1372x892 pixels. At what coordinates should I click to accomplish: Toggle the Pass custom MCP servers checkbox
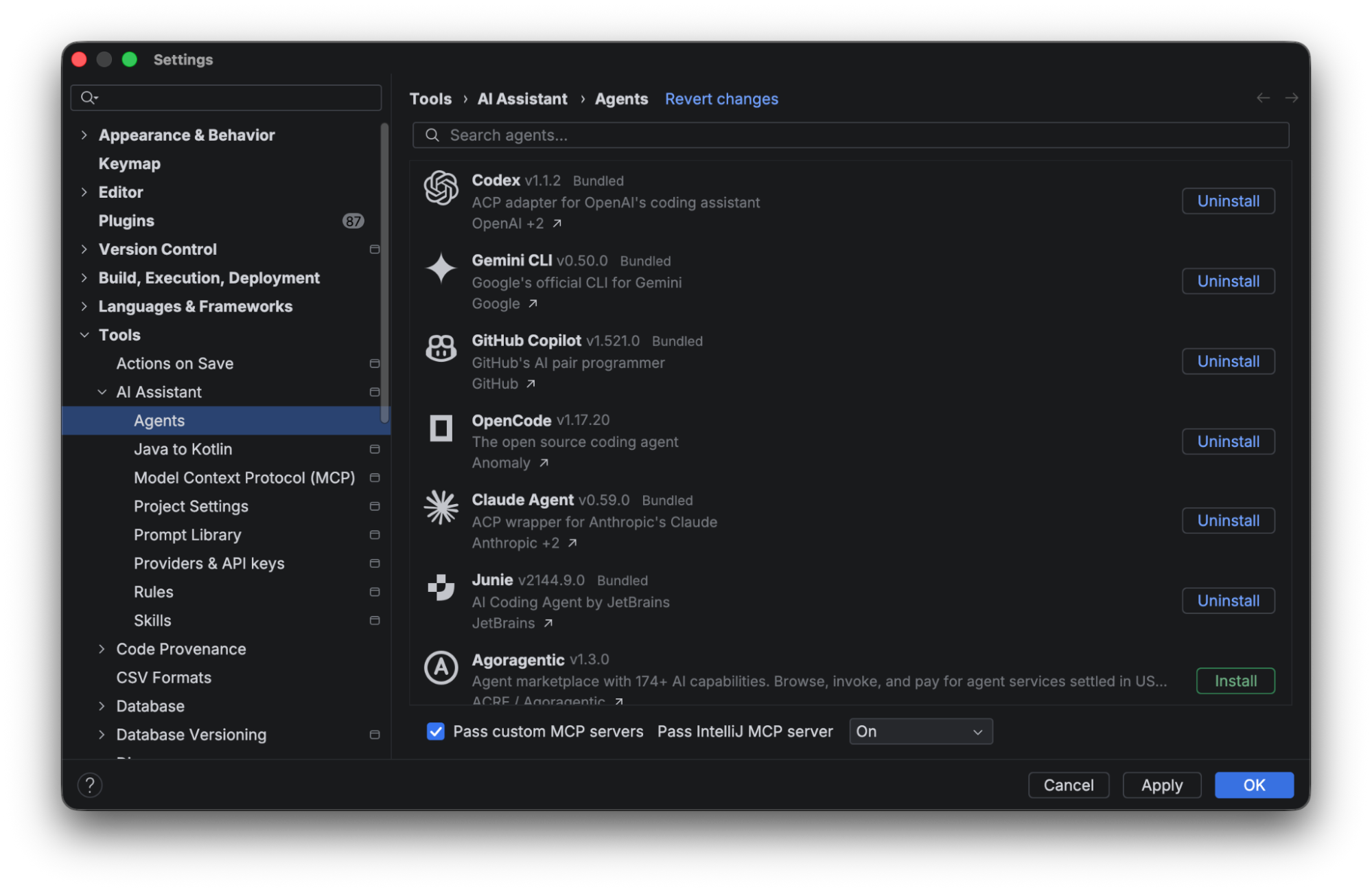[x=435, y=731]
